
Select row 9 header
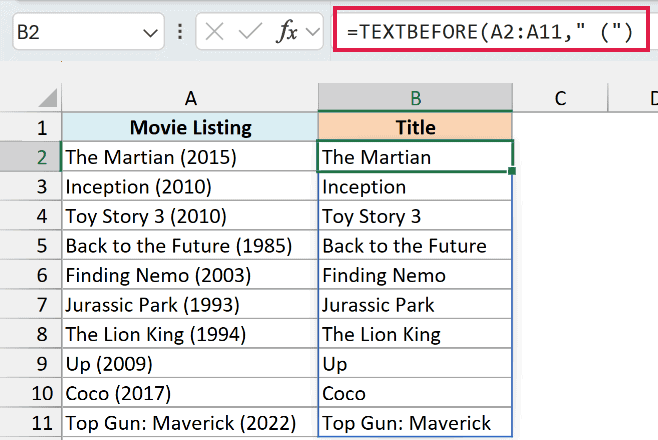click(x=31, y=364)
